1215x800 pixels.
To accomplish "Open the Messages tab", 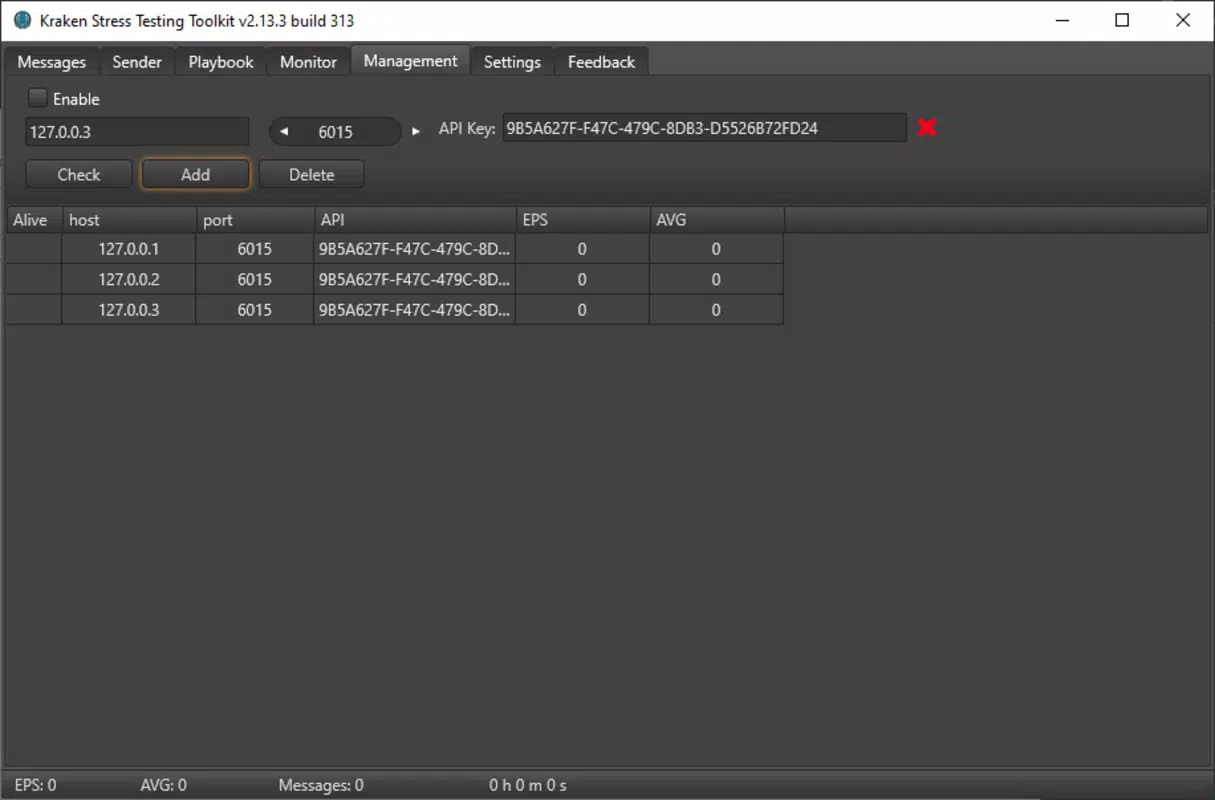I will coord(51,62).
